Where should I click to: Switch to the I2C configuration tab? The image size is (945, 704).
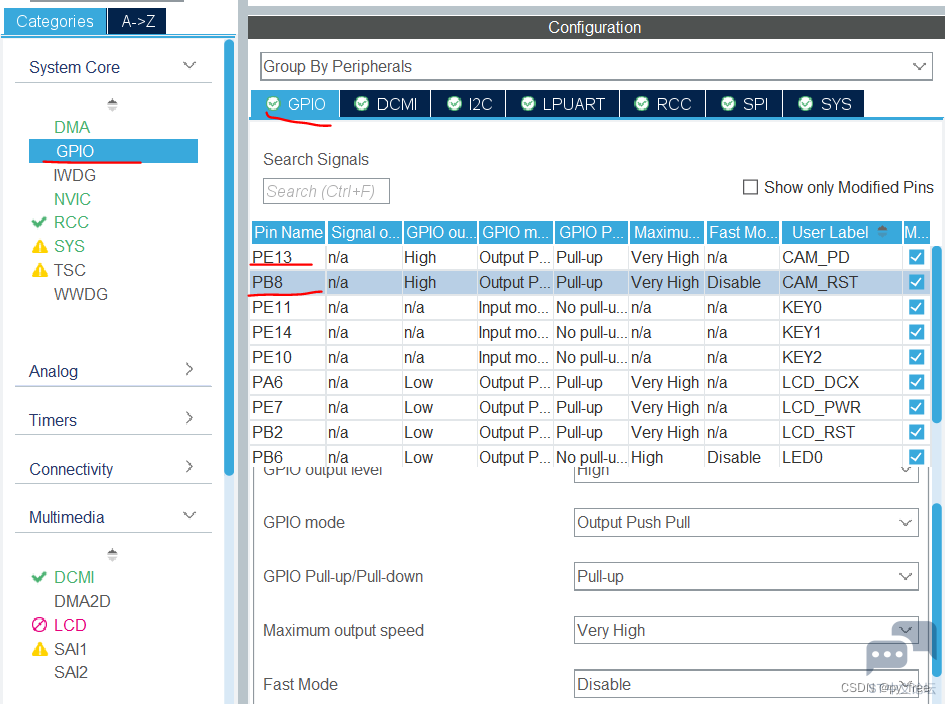pyautogui.click(x=469, y=104)
